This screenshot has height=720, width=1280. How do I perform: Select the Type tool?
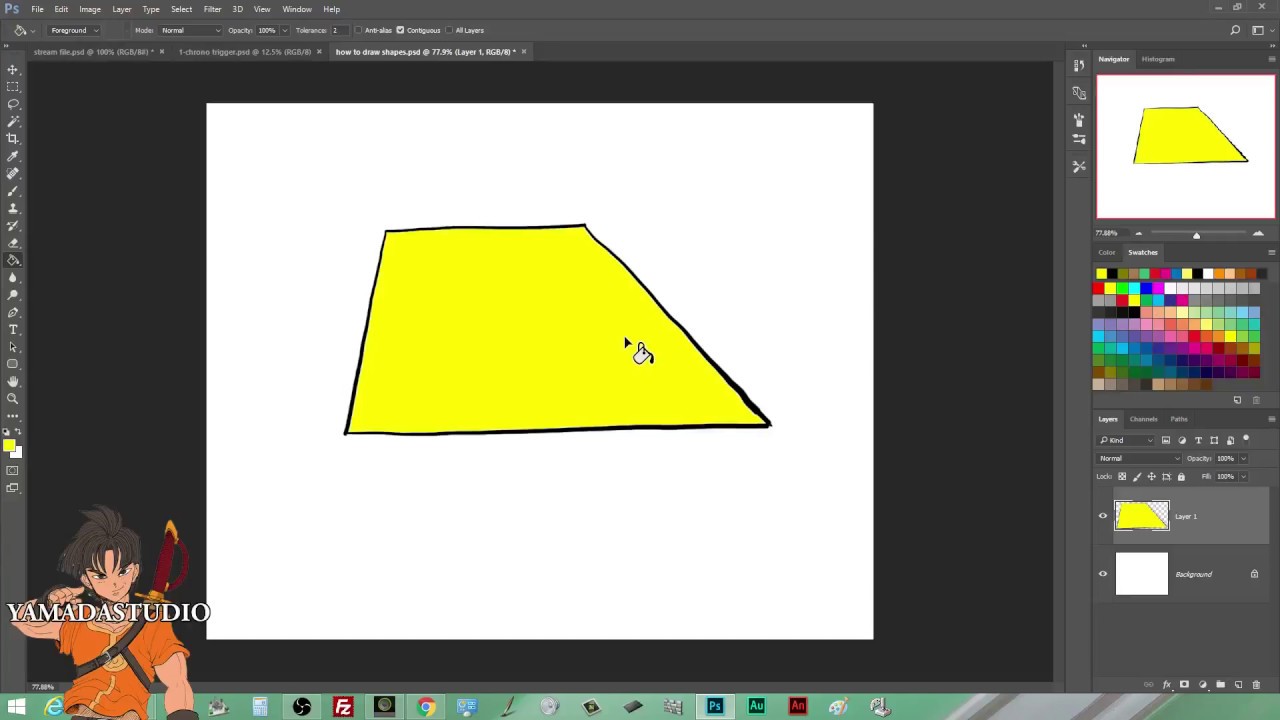[13, 329]
